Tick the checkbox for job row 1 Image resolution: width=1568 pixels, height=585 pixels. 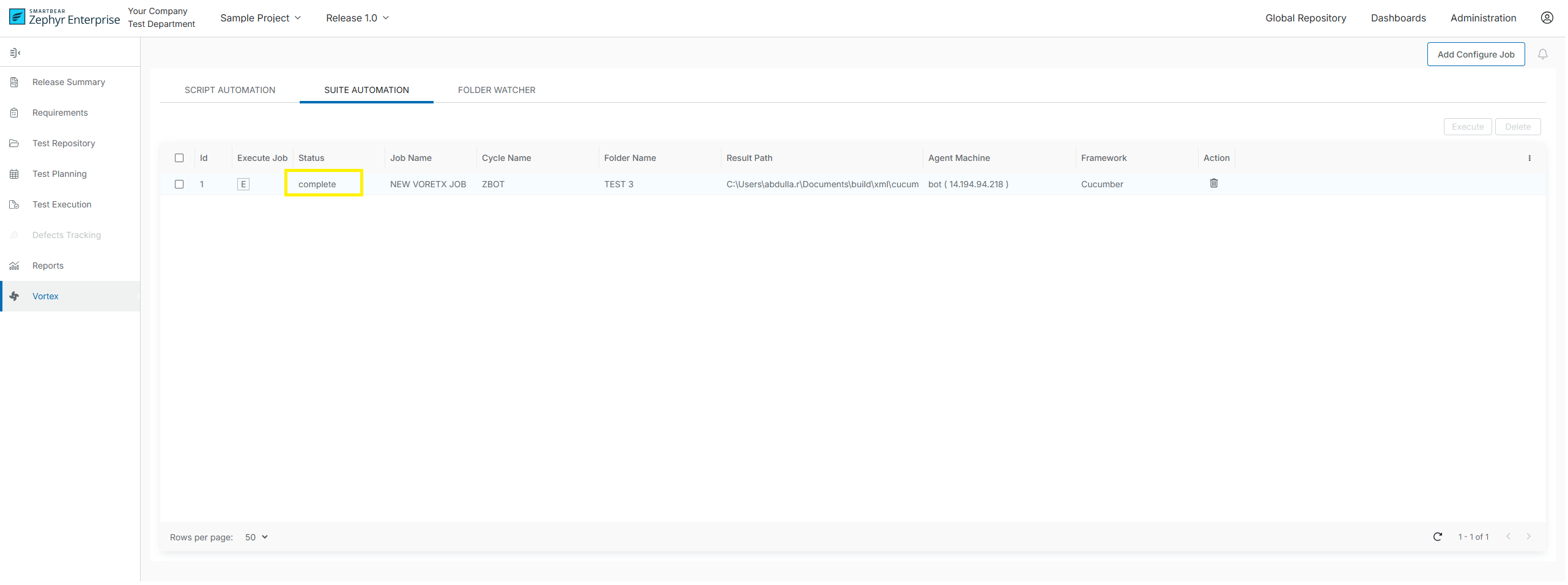179,184
